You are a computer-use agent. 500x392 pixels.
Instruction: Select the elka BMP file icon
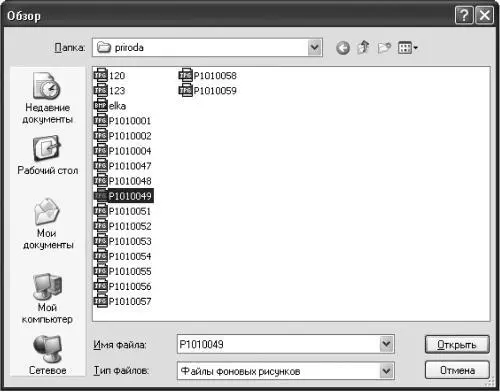pos(101,106)
